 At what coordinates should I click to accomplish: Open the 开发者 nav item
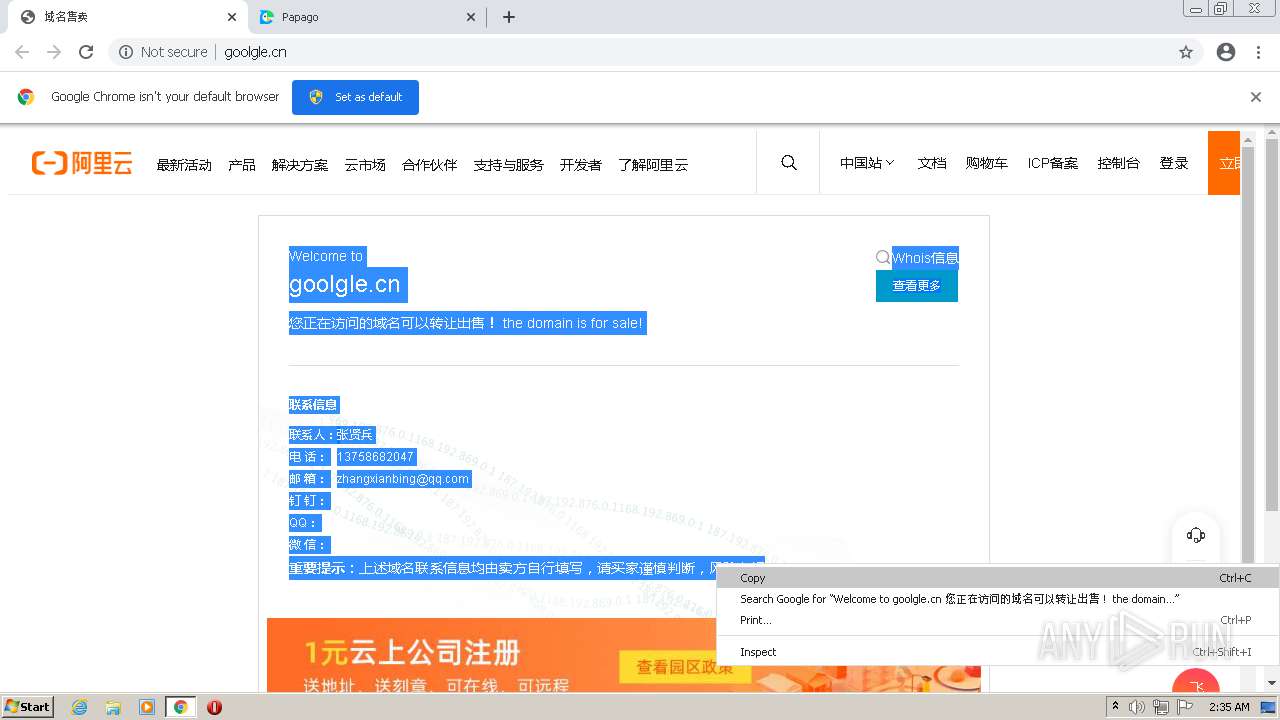coord(581,165)
